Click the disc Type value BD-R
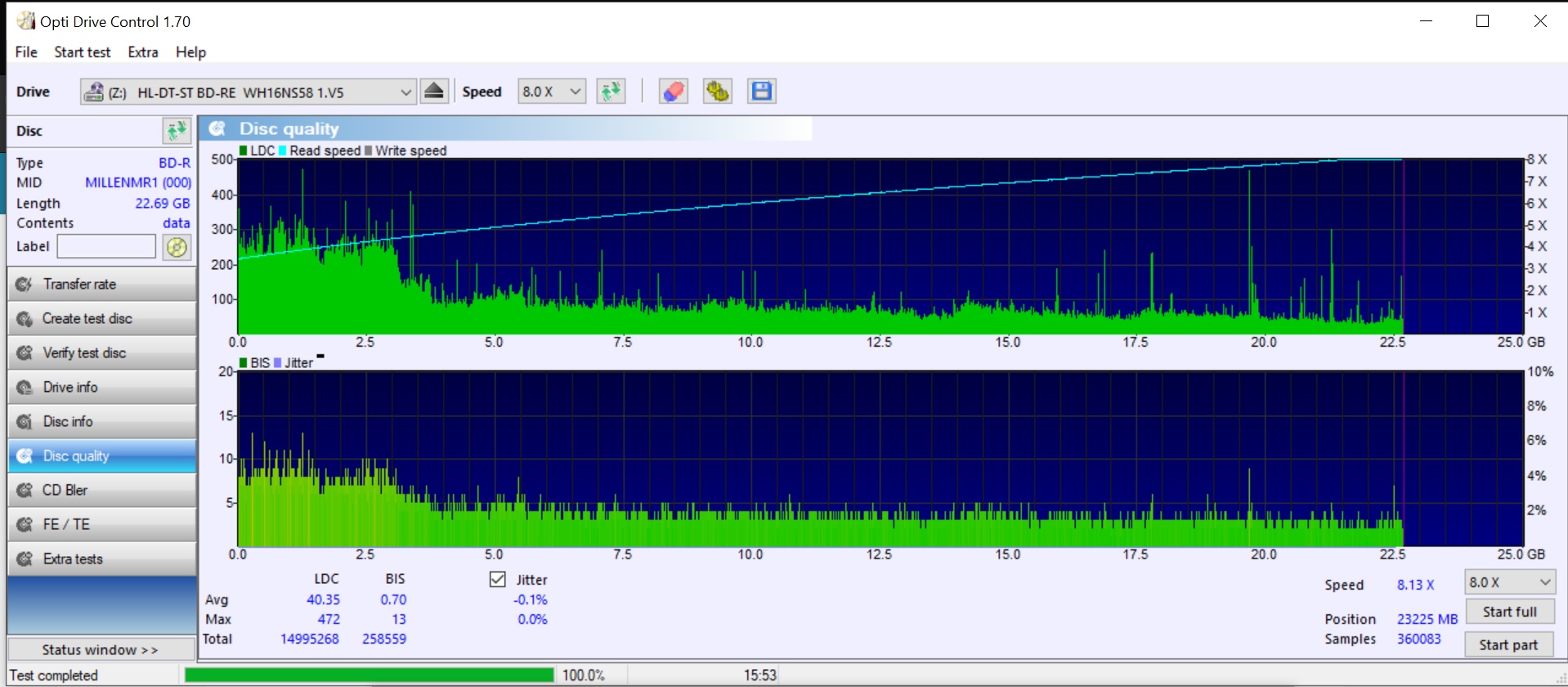The height and width of the screenshot is (687, 1568). pos(174,163)
